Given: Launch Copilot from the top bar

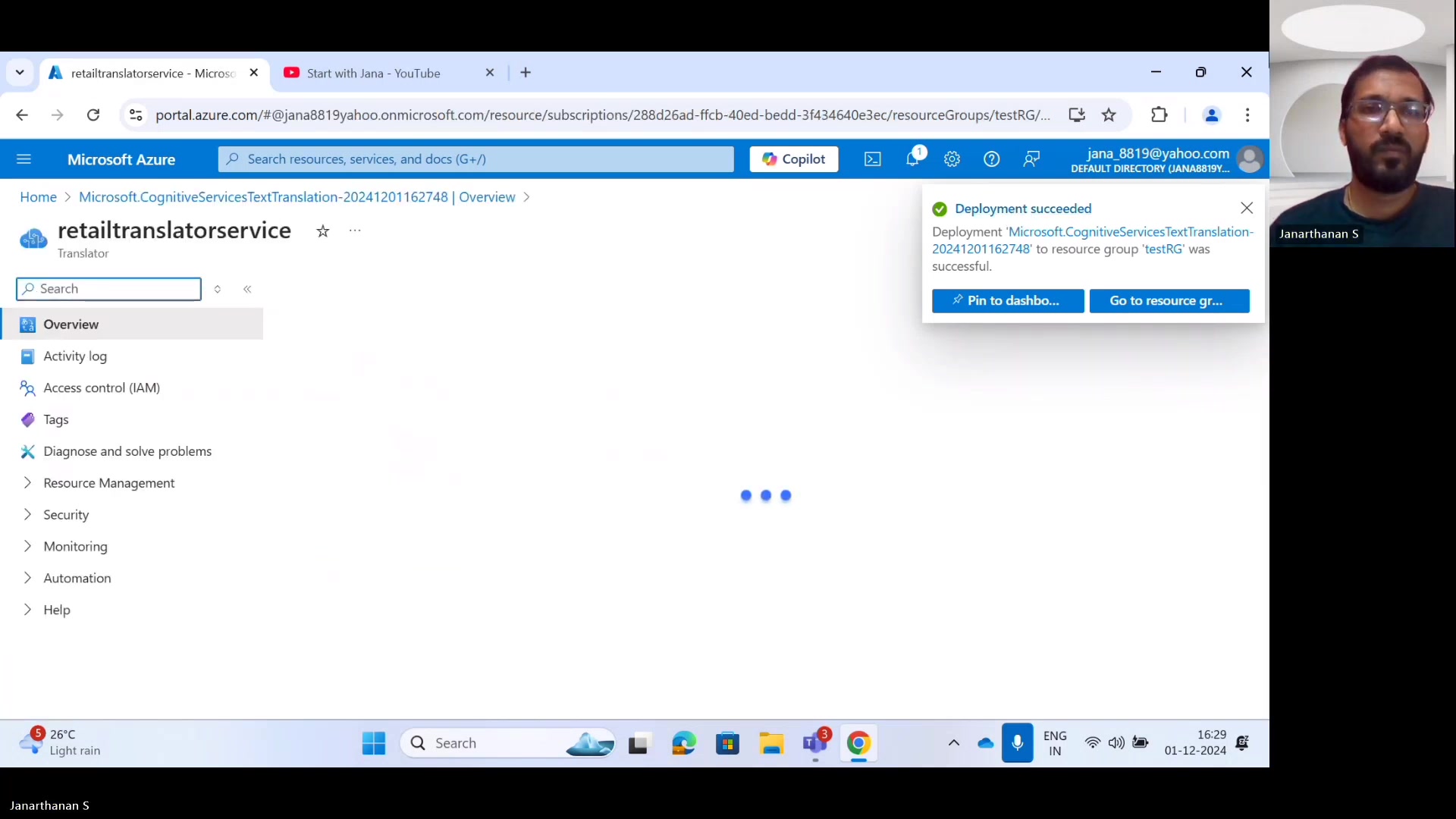Looking at the screenshot, I should (793, 159).
